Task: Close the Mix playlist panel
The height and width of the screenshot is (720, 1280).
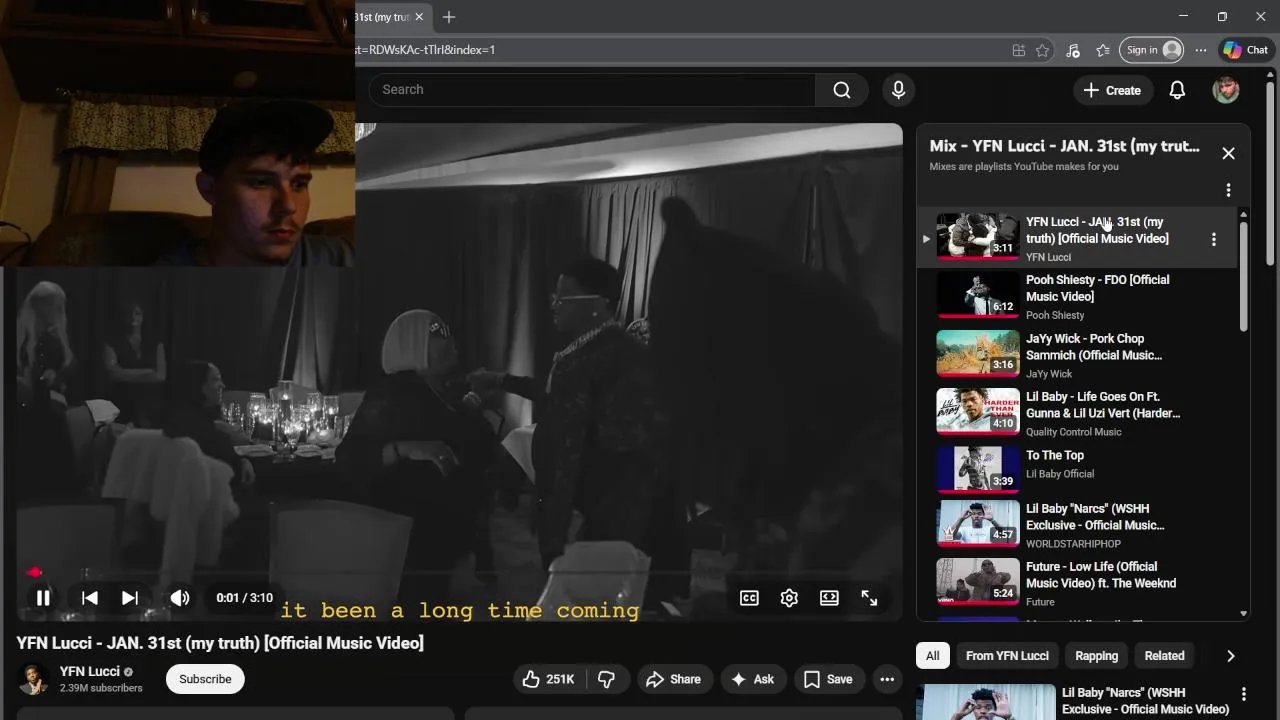Action: [x=1228, y=153]
